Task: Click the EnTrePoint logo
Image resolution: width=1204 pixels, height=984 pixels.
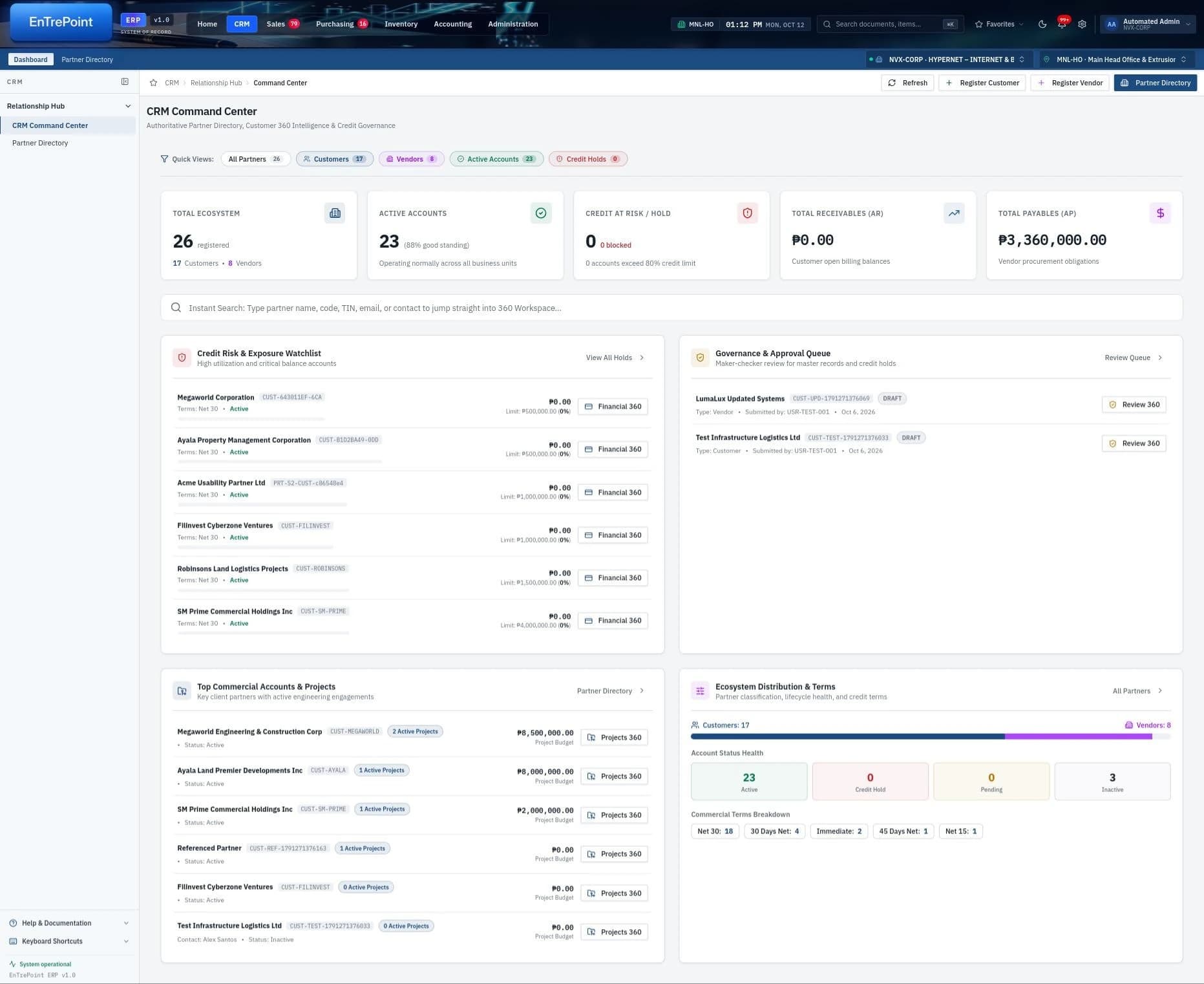Action: 61,22
